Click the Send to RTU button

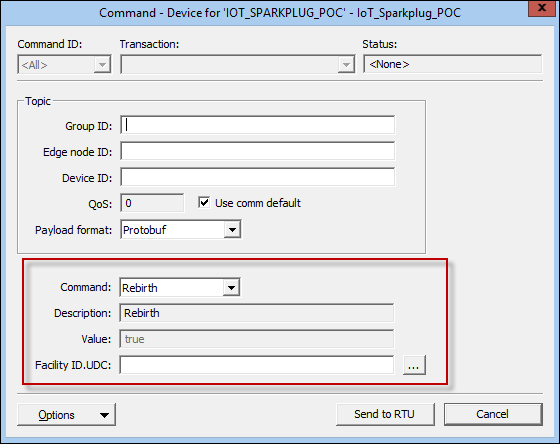click(x=385, y=414)
